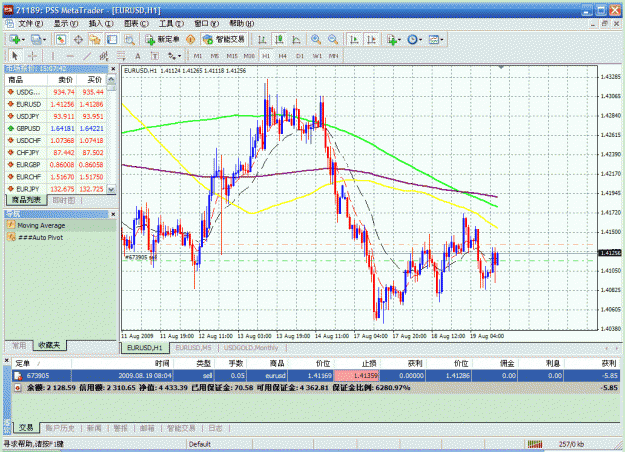Open the 日志 journal tab
This screenshot has width=625, height=452.
point(215,428)
